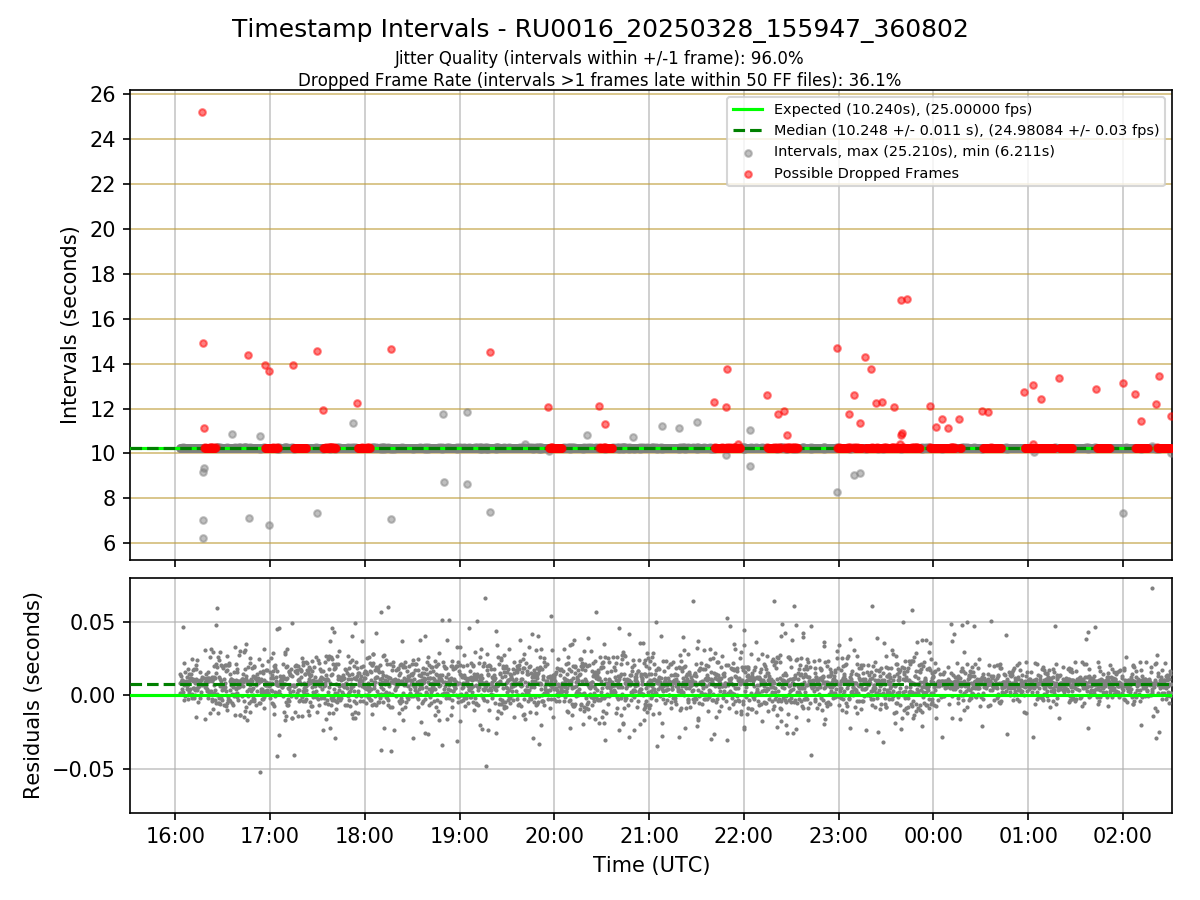Click the "Expected (10.240s), (25.00000 fps)" legend label

pyautogui.click(x=903, y=109)
